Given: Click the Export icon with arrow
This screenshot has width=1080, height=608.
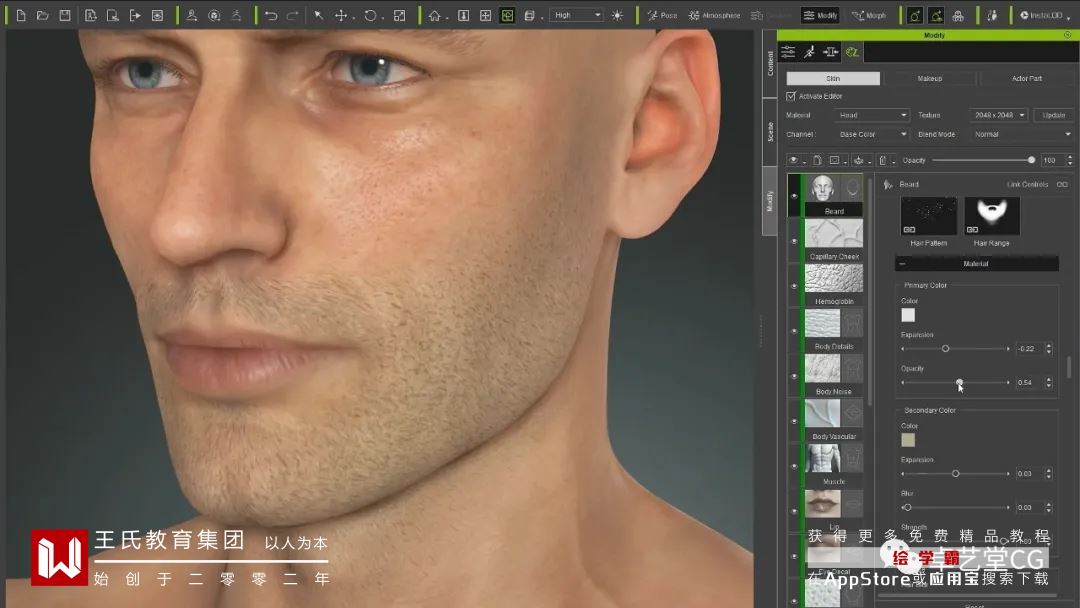Looking at the screenshot, I should pyautogui.click(x=135, y=15).
